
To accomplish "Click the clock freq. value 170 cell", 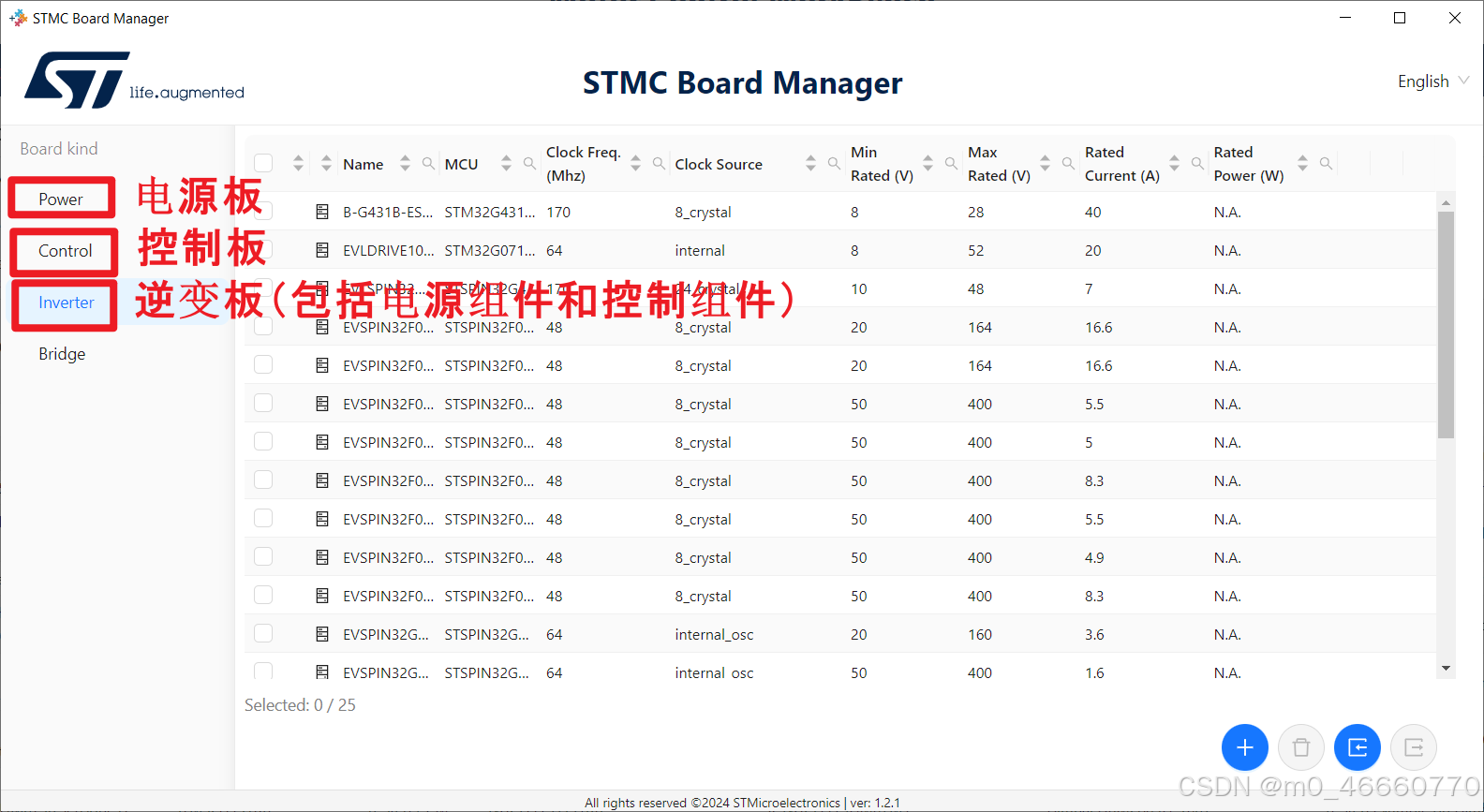I will [x=558, y=212].
